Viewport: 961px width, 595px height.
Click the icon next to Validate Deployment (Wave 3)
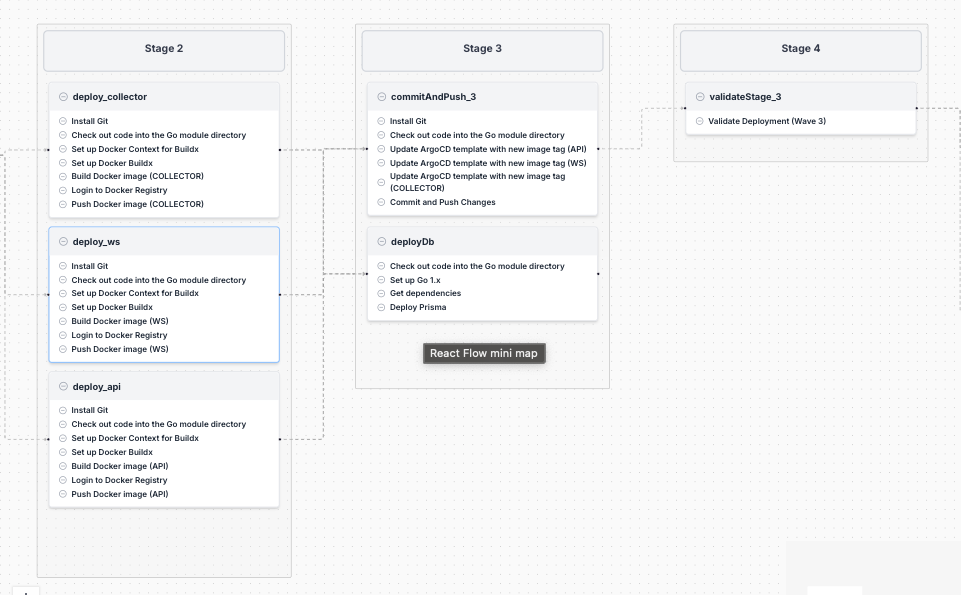[700, 121]
